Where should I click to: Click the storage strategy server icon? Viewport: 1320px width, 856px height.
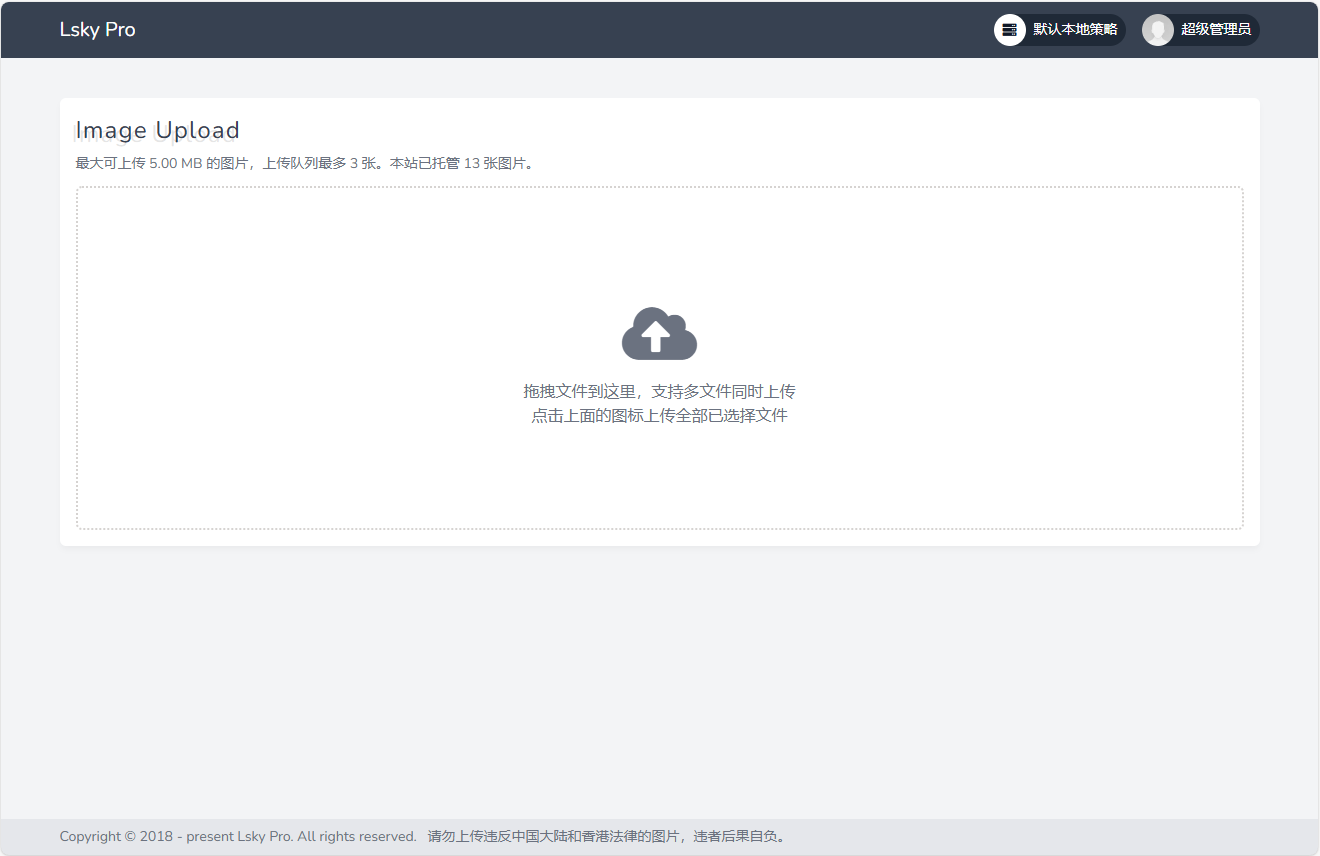(1009, 30)
